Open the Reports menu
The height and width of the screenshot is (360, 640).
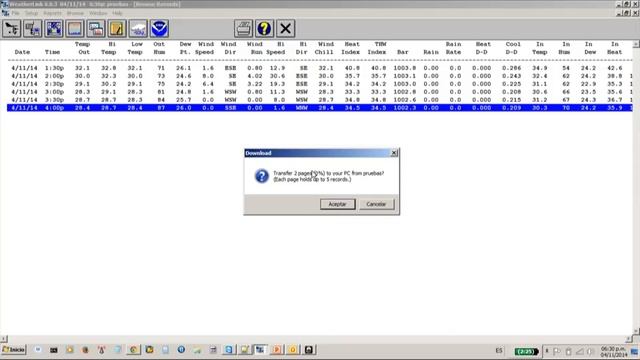coord(52,13)
